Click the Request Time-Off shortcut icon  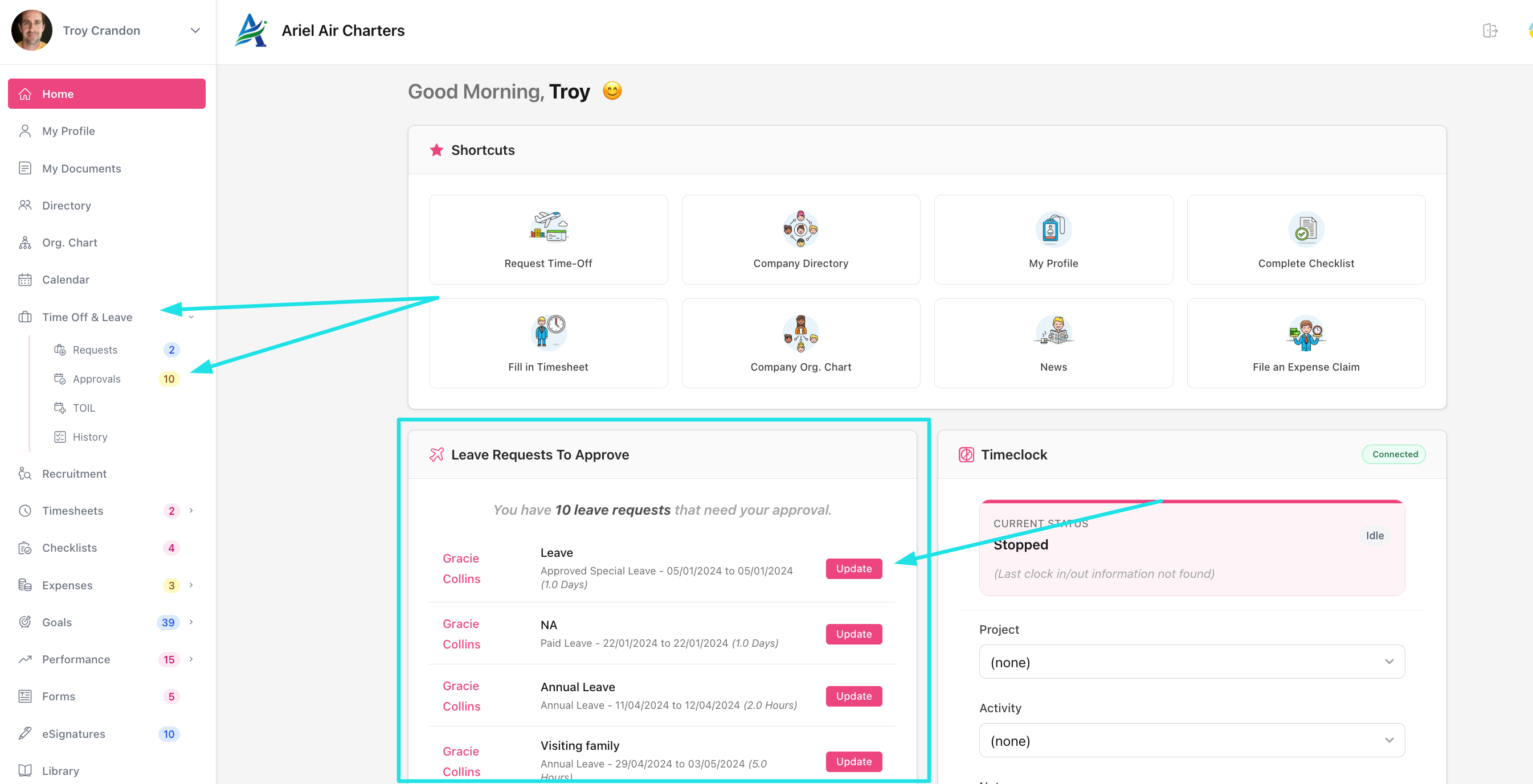coord(548,227)
